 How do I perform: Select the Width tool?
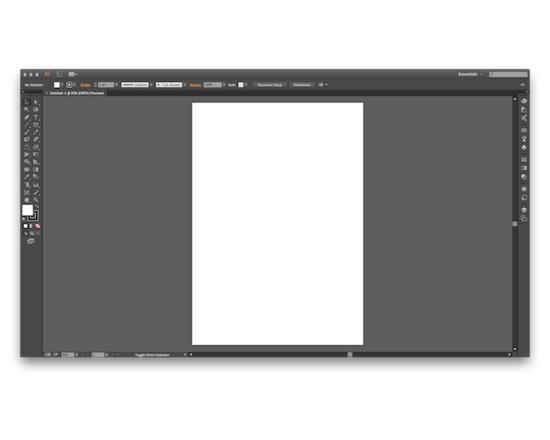pos(27,154)
